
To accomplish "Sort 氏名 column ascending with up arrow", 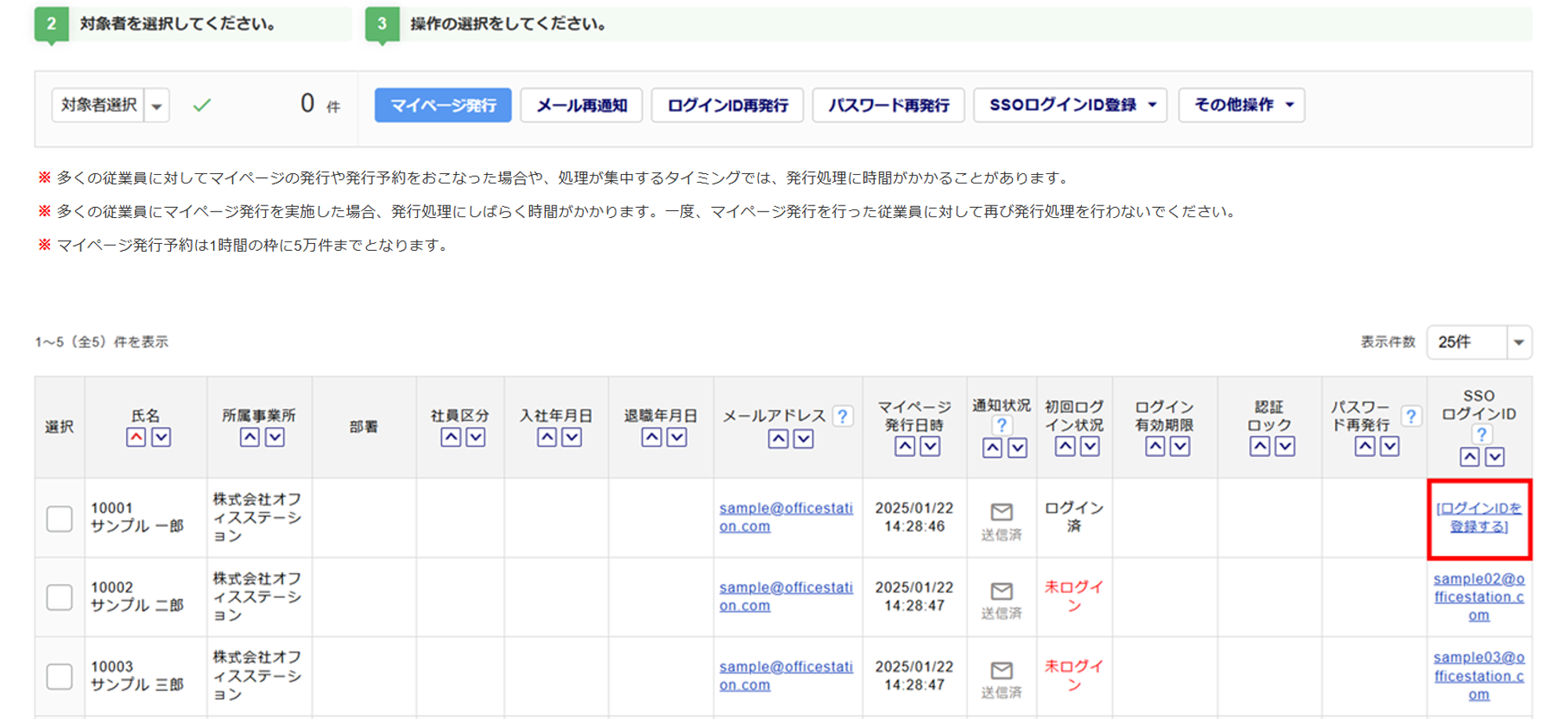I will (136, 438).
